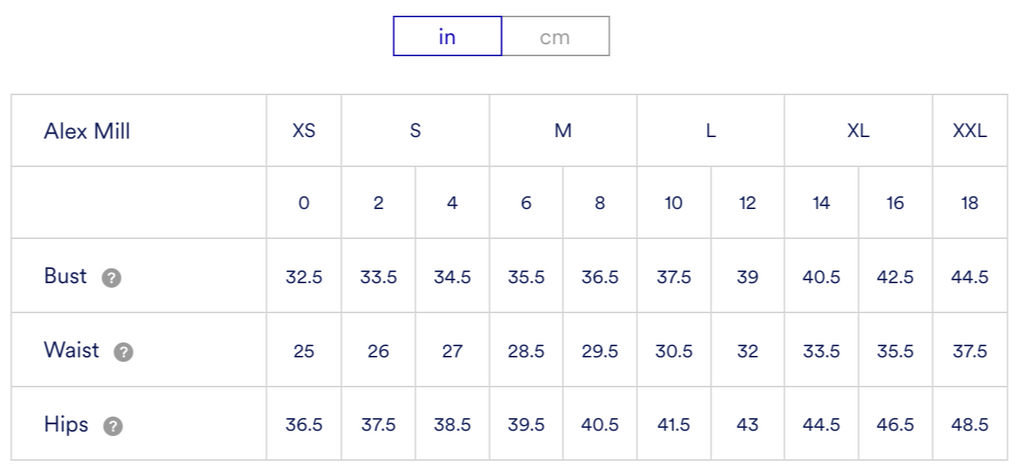Click the Bust row label
The image size is (1024, 472).
pyautogui.click(x=66, y=276)
